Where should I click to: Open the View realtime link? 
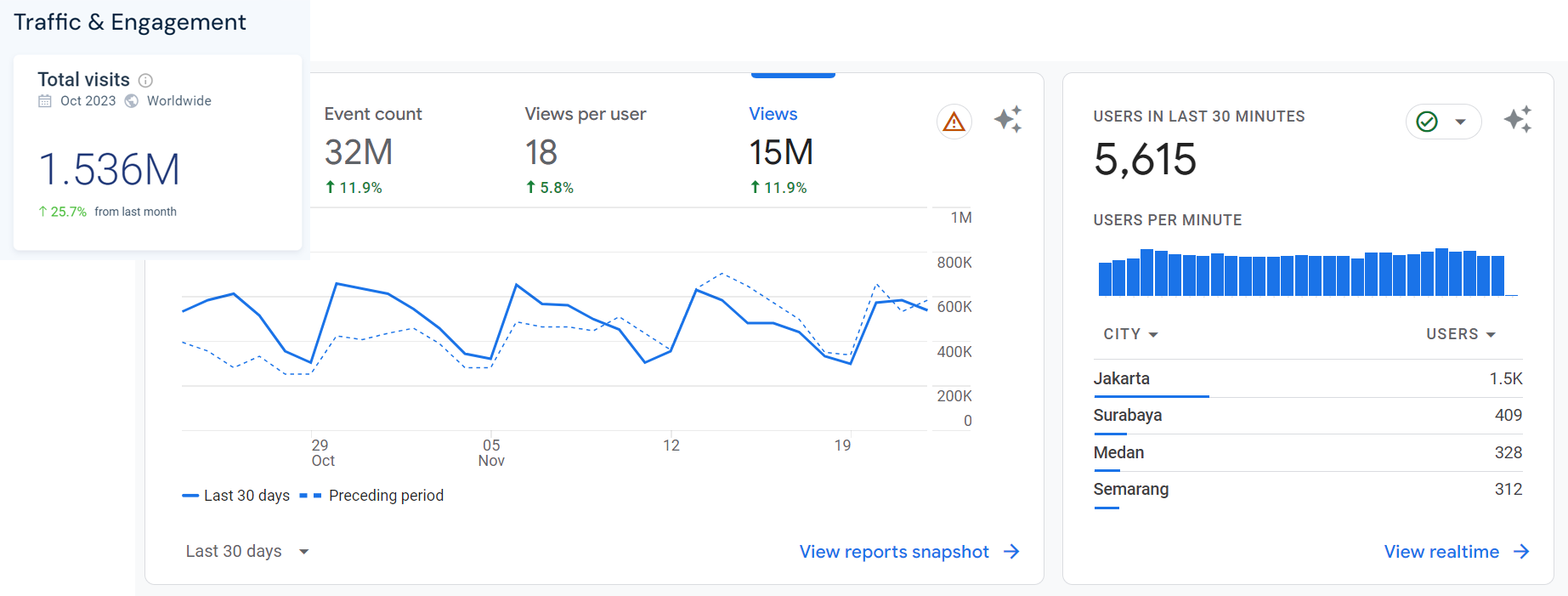[1441, 552]
